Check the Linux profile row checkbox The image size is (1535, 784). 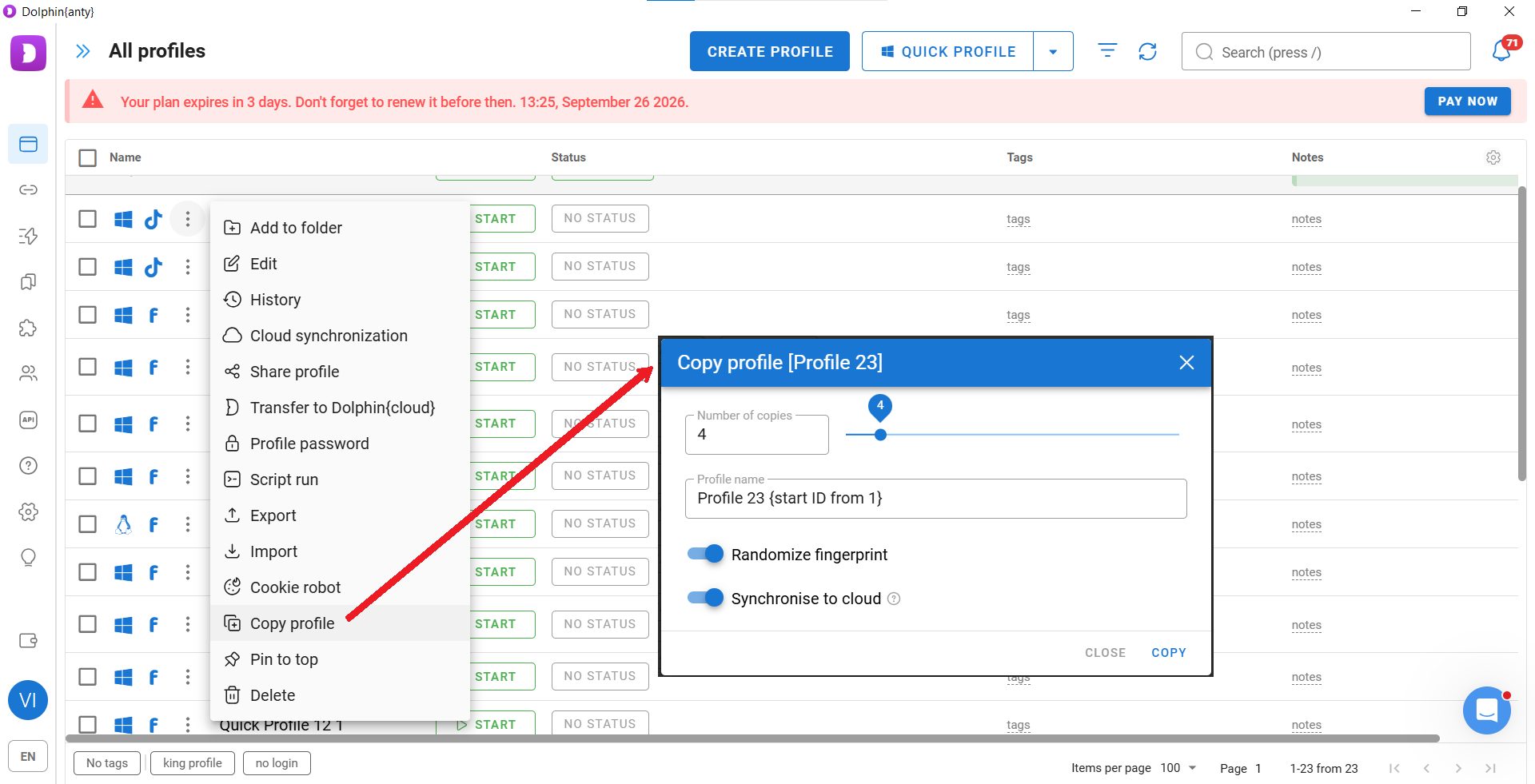coord(88,524)
